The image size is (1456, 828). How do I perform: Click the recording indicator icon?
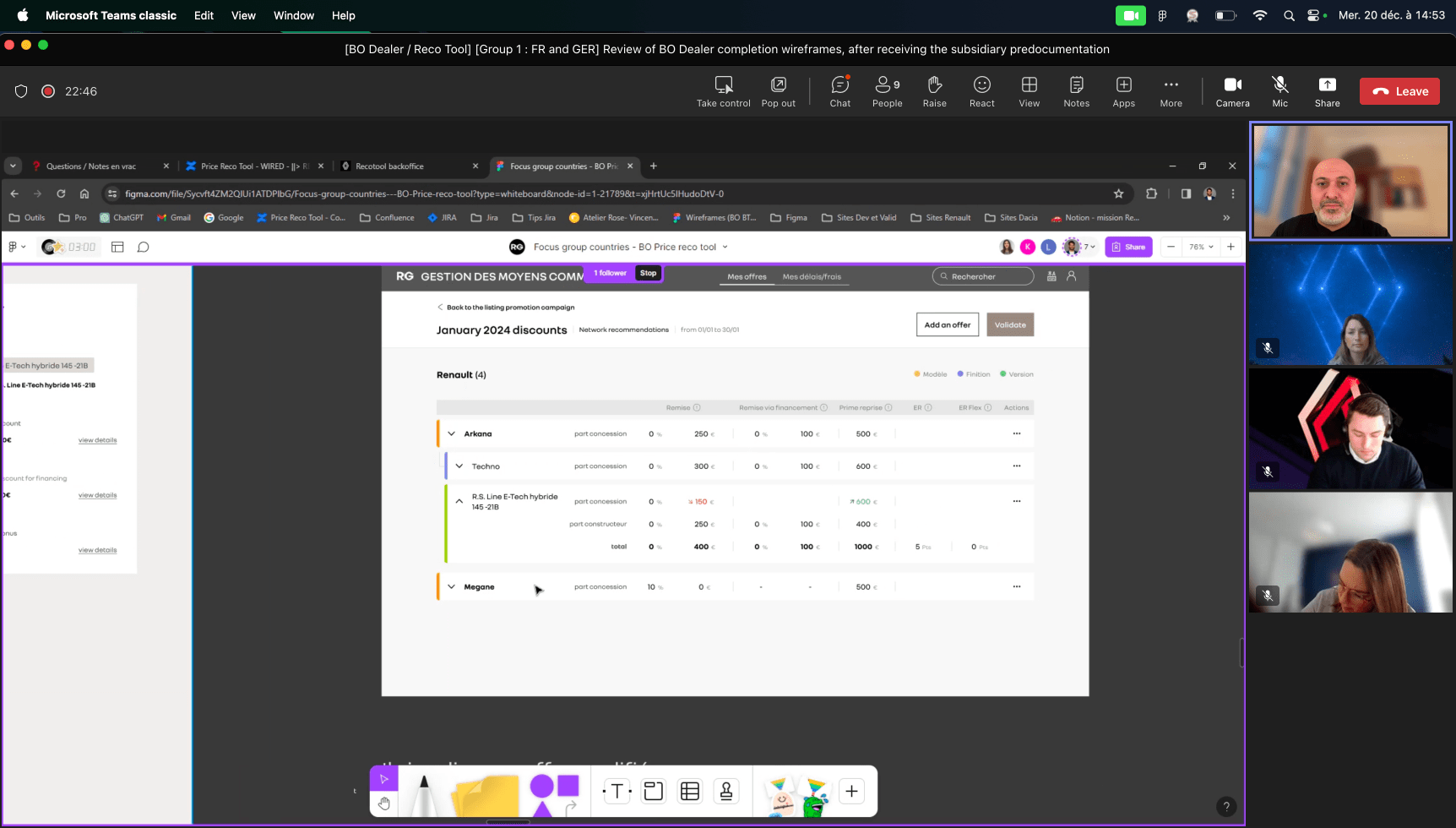point(48,91)
